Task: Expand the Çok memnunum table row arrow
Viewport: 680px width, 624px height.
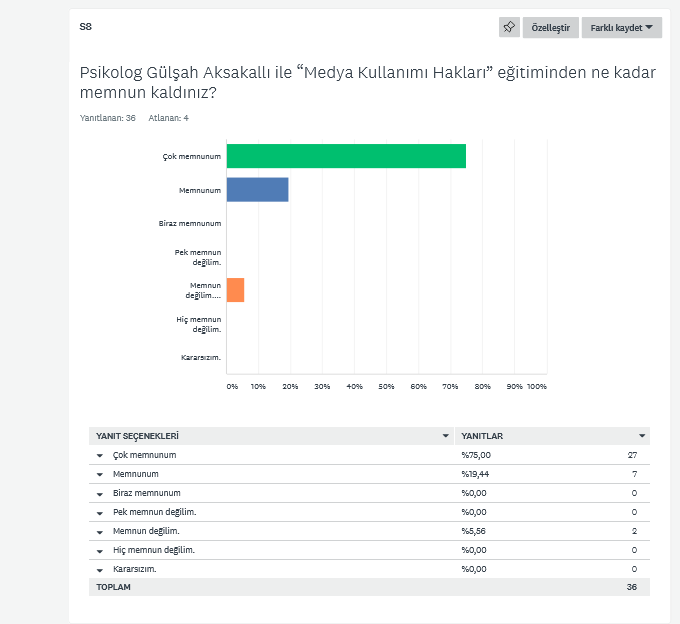Action: click(x=100, y=455)
